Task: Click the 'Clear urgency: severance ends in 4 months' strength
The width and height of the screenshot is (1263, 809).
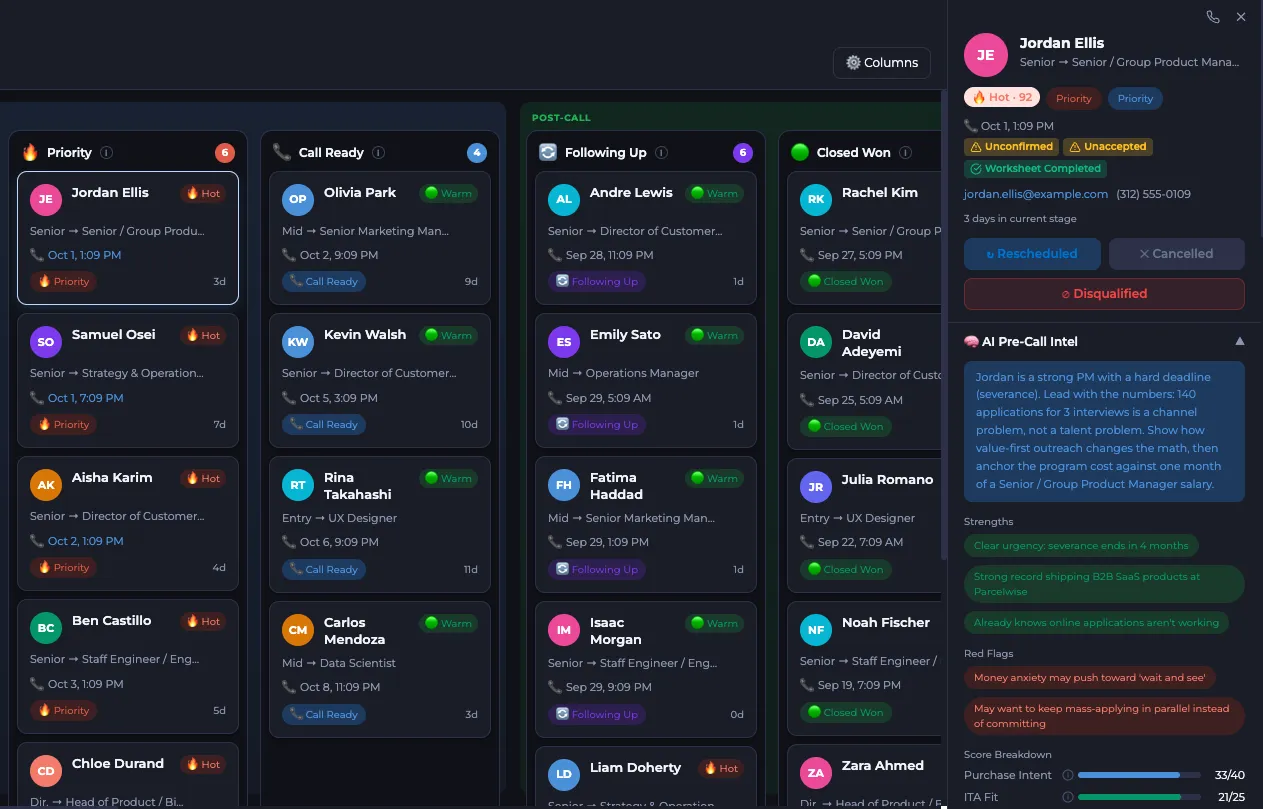Action: 1081,546
